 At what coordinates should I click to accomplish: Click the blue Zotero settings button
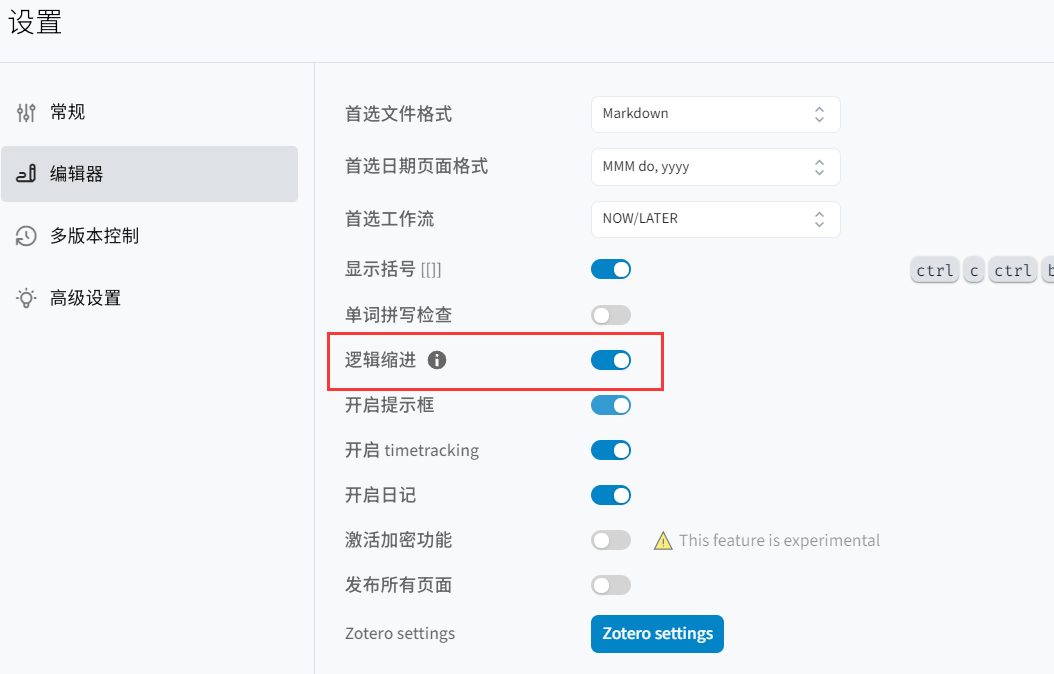657,634
